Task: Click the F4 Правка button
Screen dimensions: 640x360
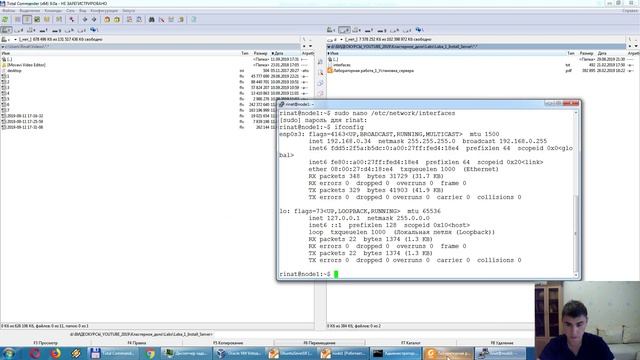Action: (137, 343)
